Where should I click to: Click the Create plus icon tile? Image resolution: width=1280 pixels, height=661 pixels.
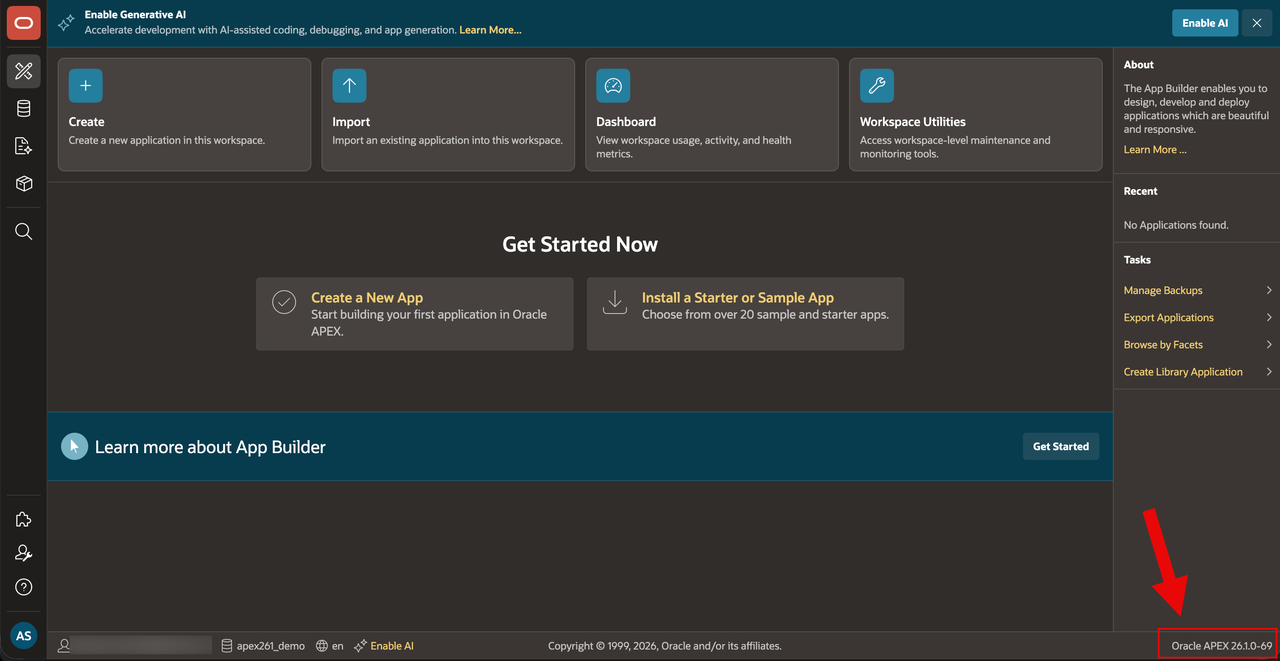(x=86, y=86)
